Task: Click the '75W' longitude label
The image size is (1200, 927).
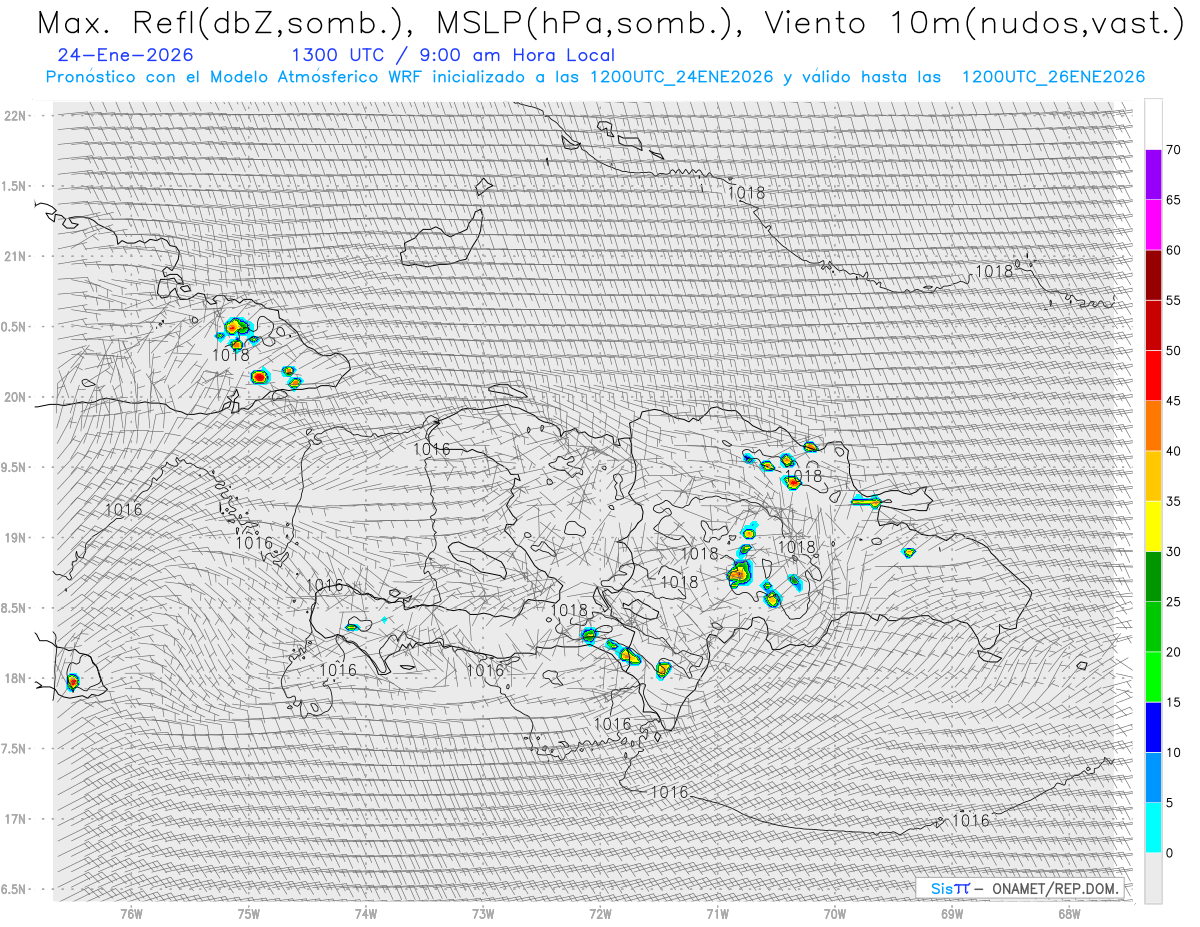Action: 248,913
